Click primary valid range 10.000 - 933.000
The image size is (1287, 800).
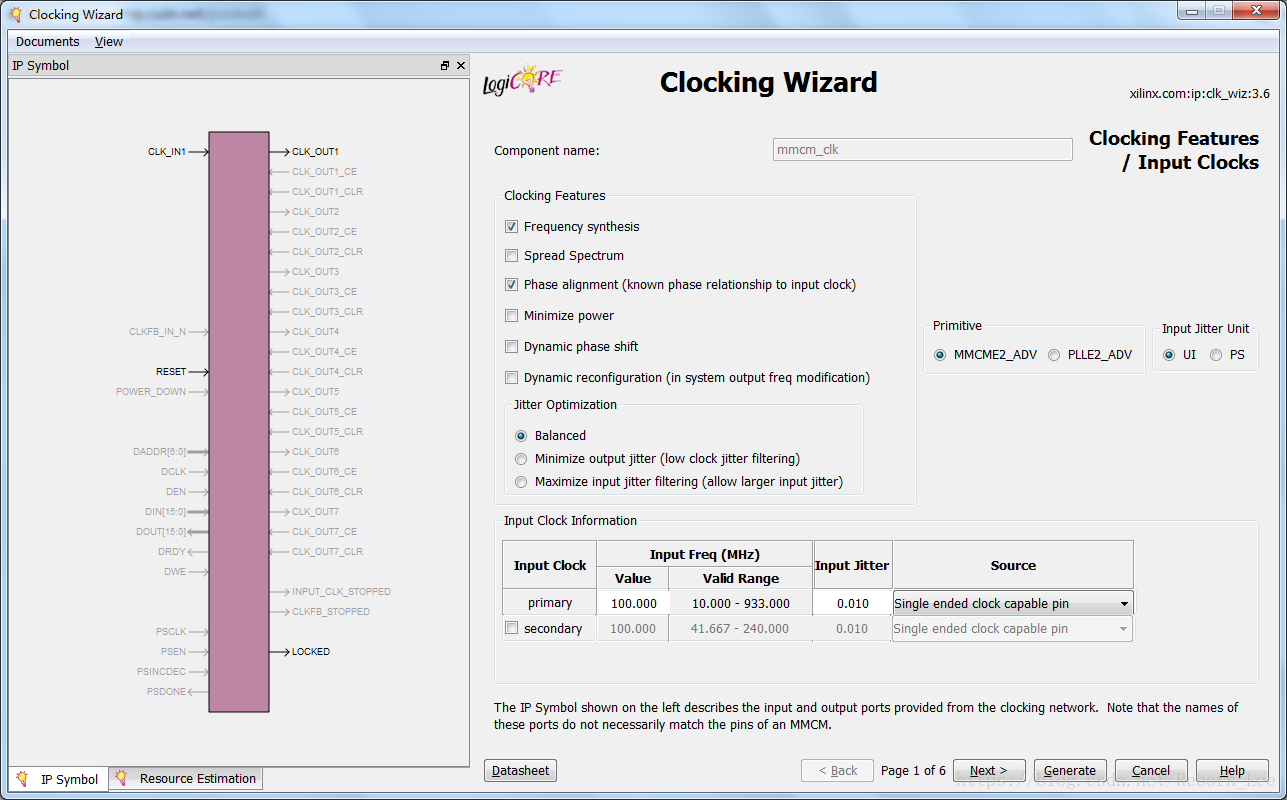tap(740, 603)
